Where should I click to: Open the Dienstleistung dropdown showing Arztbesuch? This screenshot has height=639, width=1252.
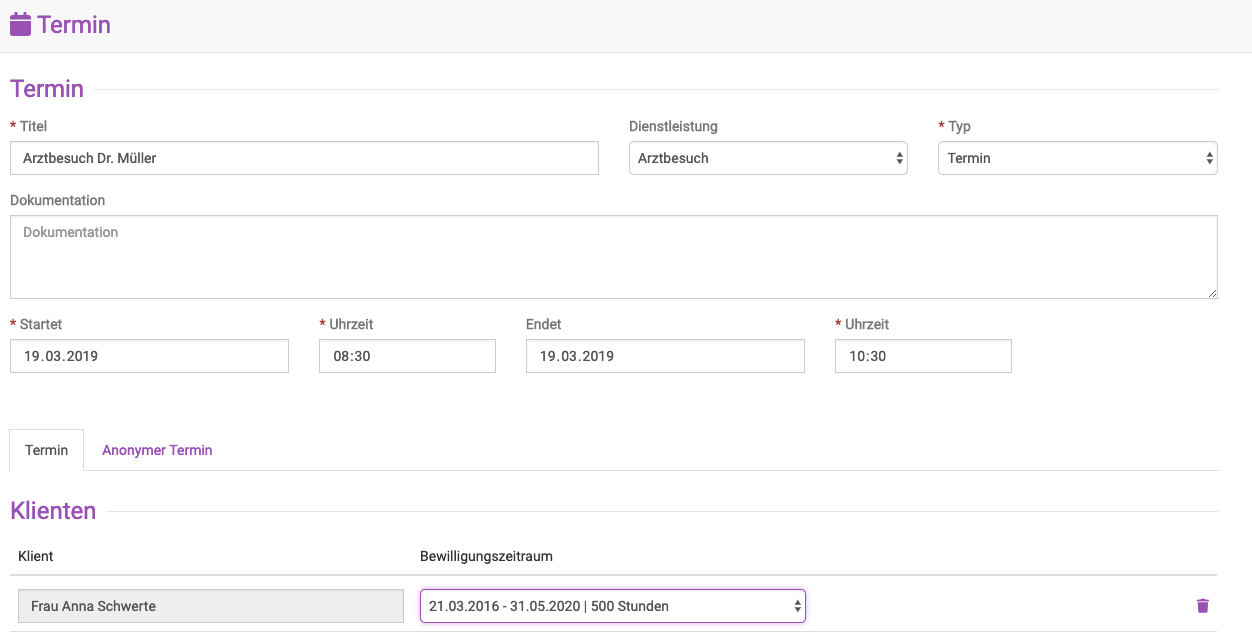pyautogui.click(x=768, y=158)
